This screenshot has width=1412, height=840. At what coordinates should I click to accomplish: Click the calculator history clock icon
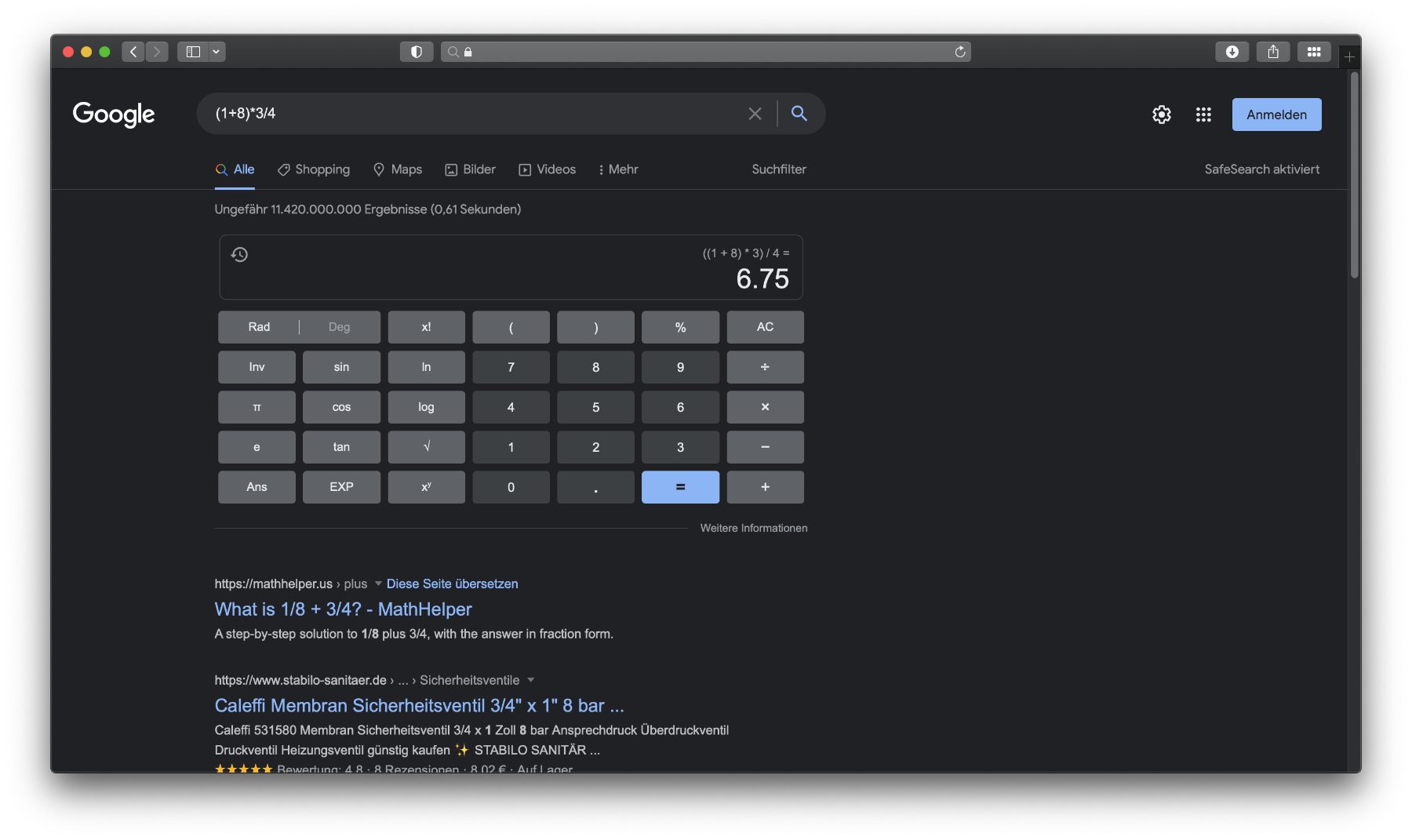(x=240, y=255)
